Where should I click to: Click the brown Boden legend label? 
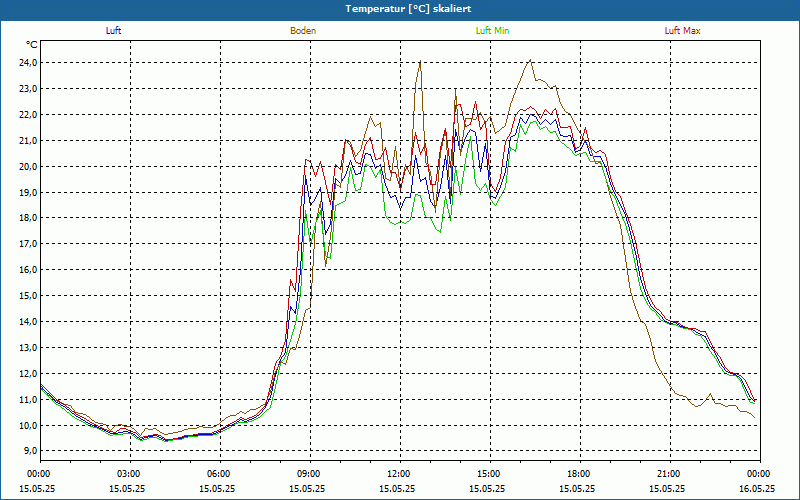pyautogui.click(x=303, y=31)
